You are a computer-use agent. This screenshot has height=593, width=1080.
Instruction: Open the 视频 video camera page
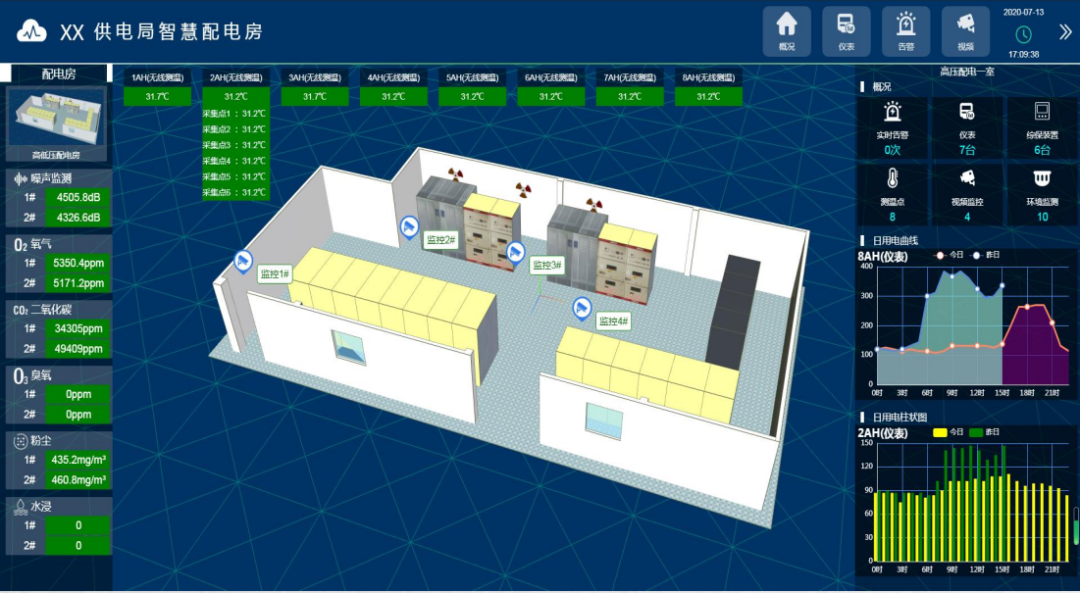pos(965,30)
